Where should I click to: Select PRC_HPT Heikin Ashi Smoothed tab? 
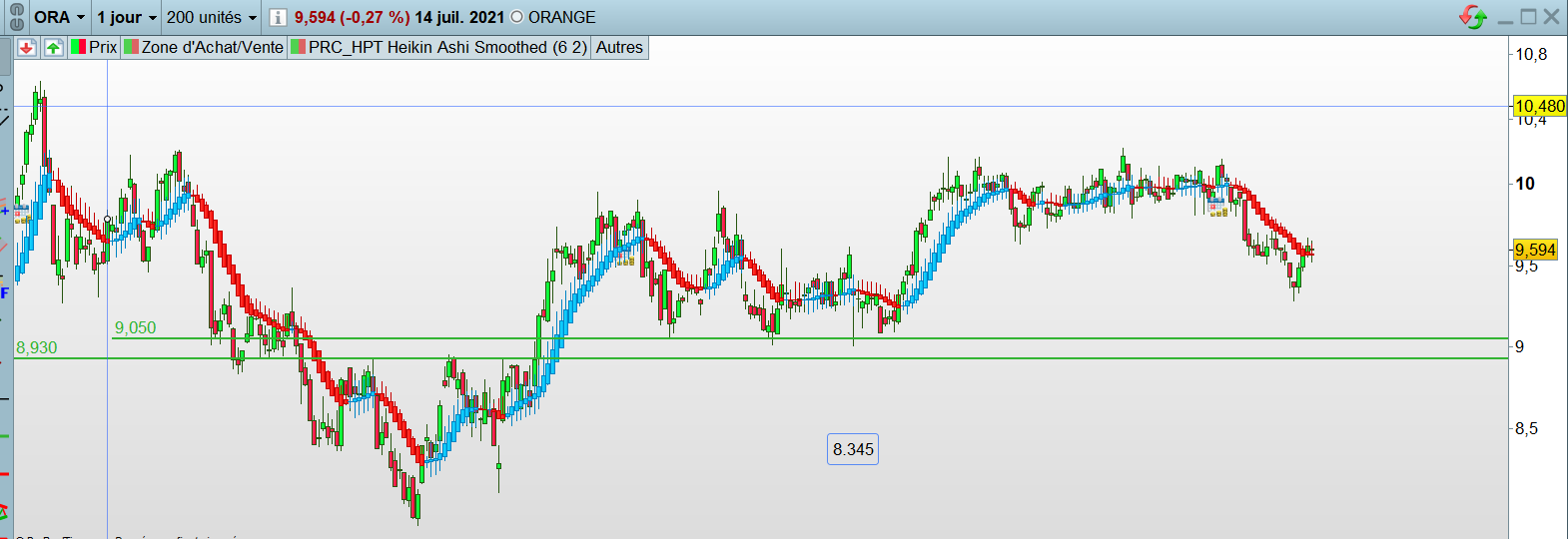click(438, 47)
